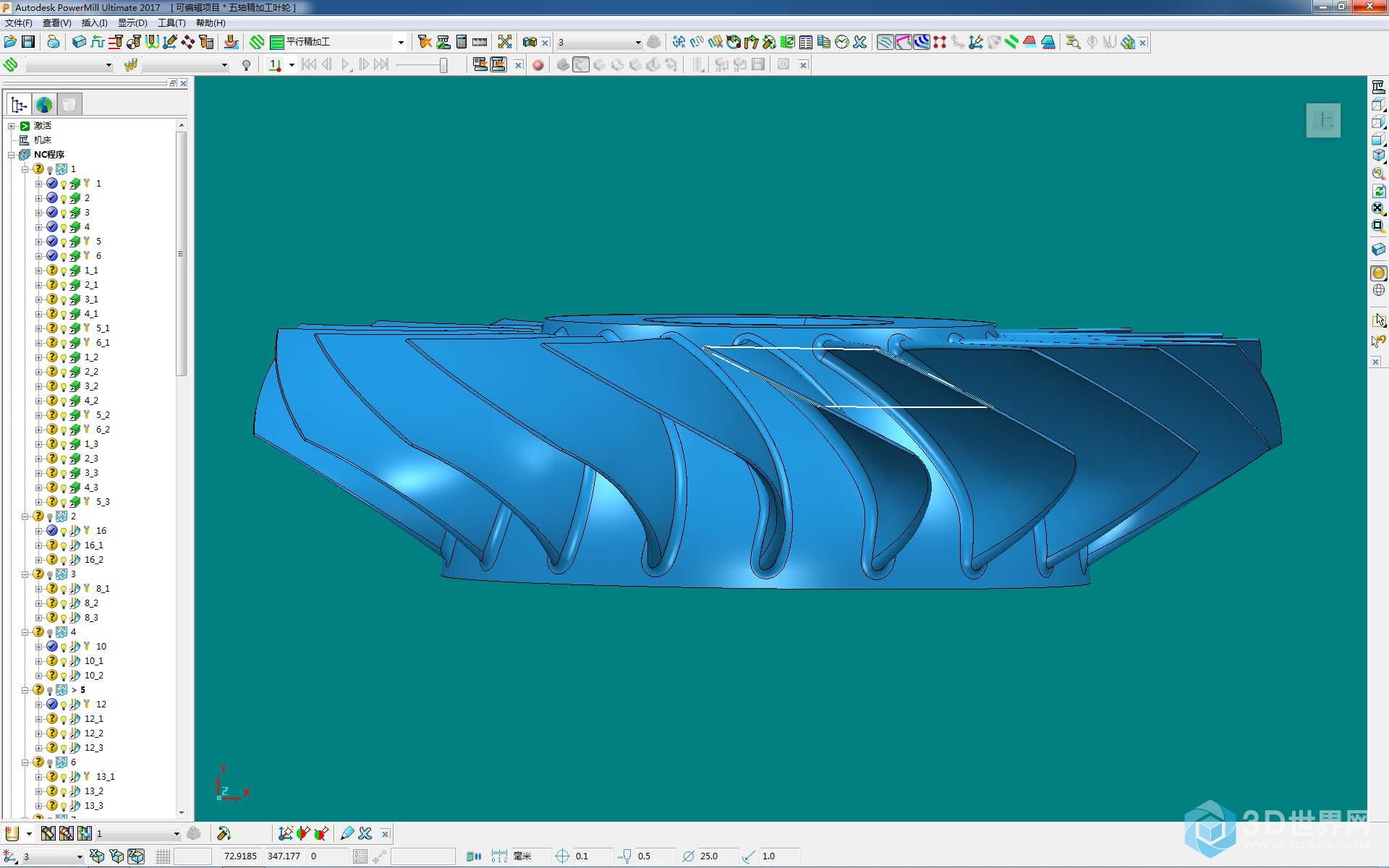Click simulation go-to-start button
The width and height of the screenshot is (1389, 868).
click(x=309, y=65)
